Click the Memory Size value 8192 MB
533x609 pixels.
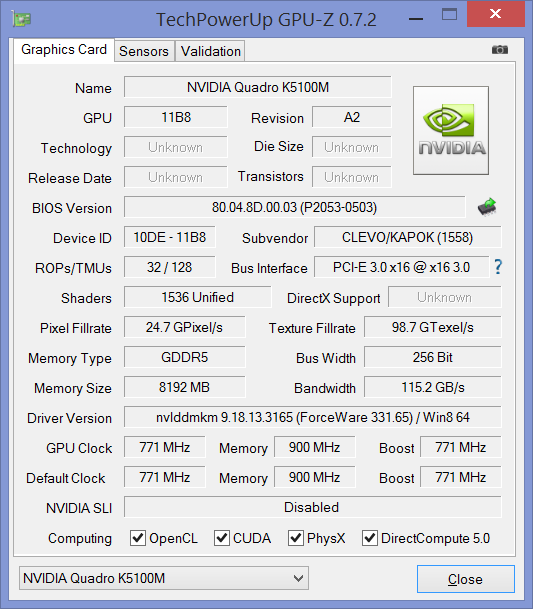185,387
